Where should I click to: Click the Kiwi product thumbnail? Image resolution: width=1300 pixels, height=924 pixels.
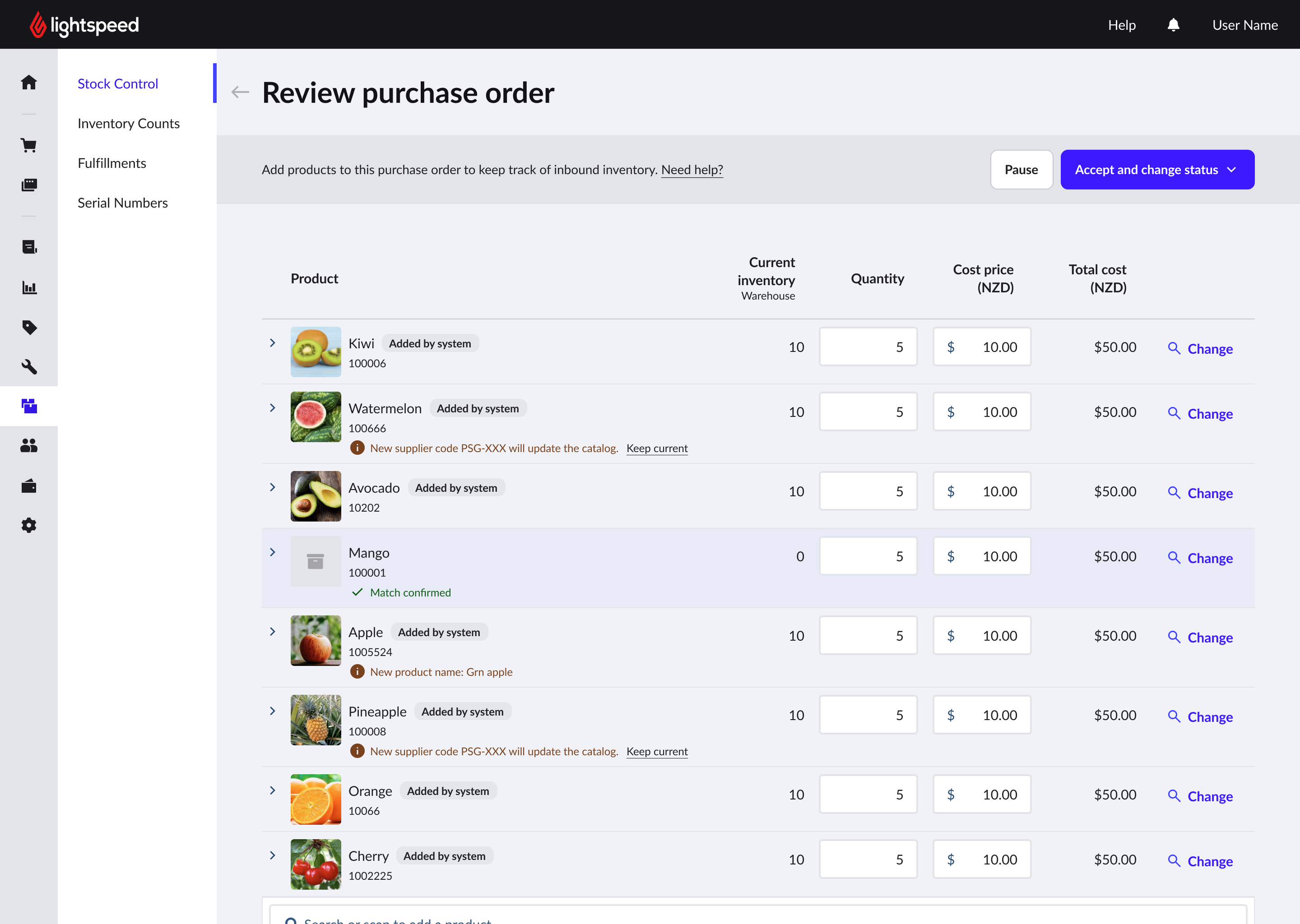pyautogui.click(x=316, y=351)
